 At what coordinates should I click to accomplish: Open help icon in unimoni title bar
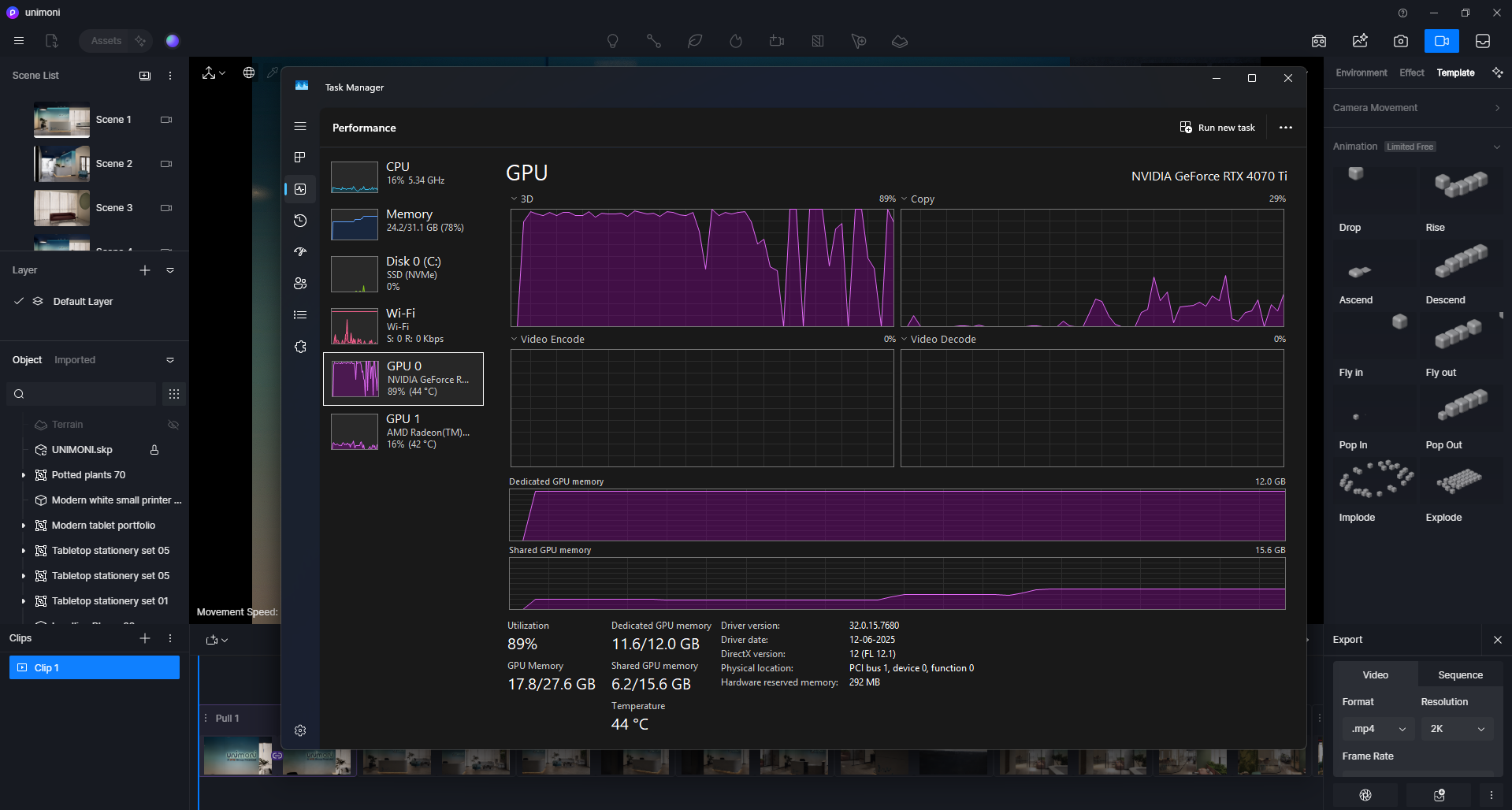[1402, 13]
